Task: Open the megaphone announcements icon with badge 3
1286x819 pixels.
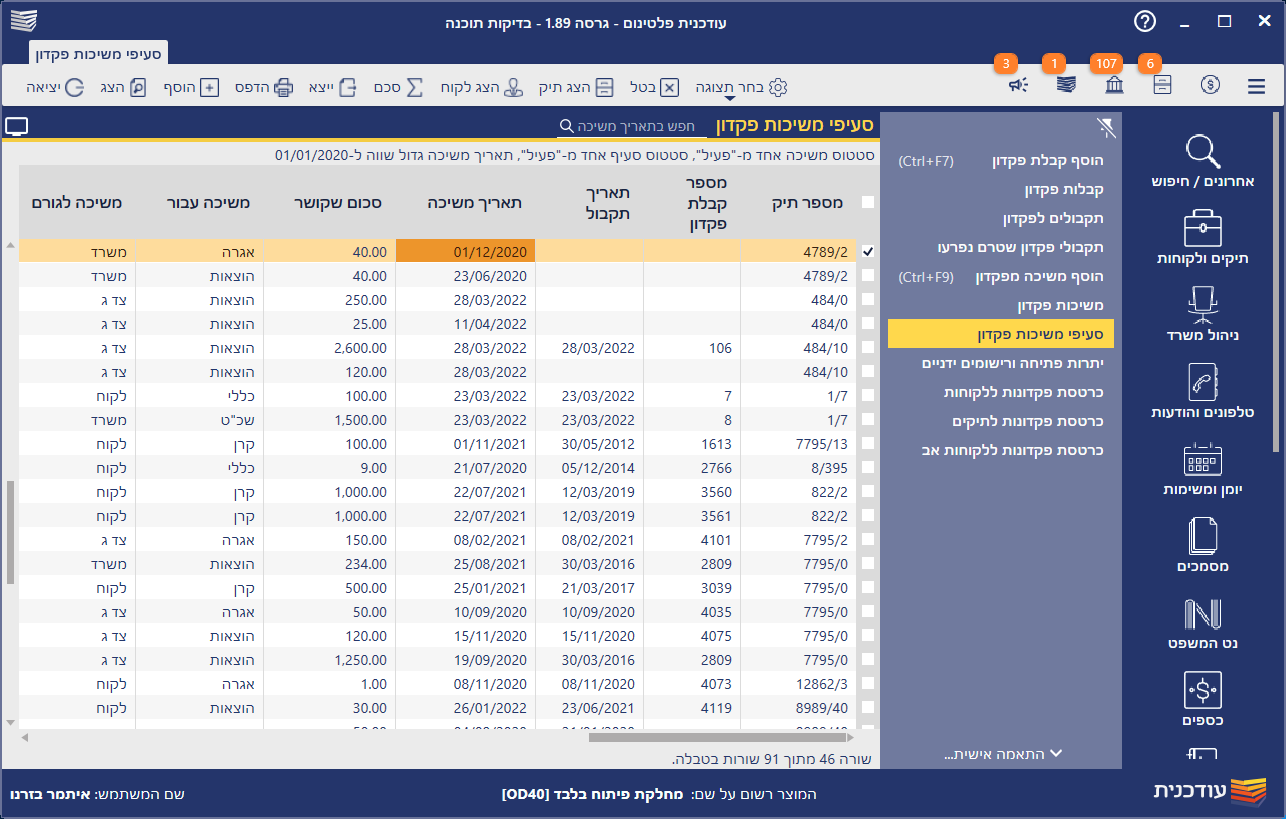Action: click(x=1018, y=86)
